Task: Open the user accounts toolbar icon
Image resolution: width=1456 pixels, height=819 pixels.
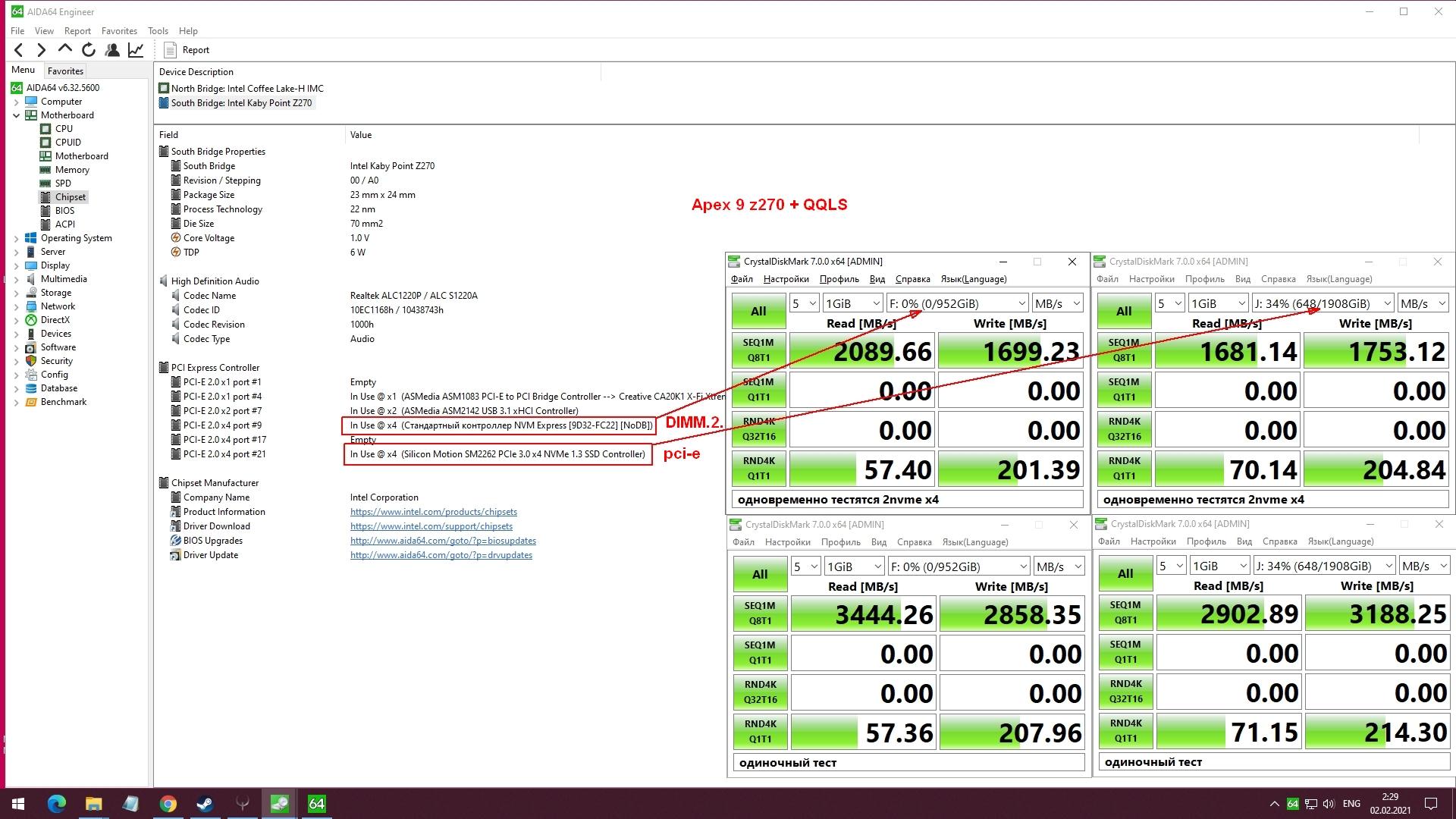Action: (112, 50)
